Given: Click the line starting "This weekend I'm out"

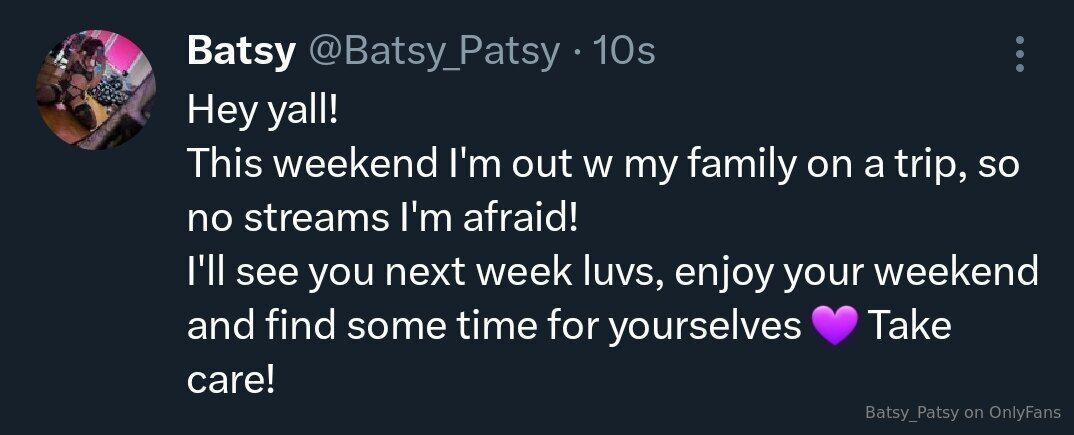Looking at the screenshot, I should pyautogui.click(x=602, y=163).
